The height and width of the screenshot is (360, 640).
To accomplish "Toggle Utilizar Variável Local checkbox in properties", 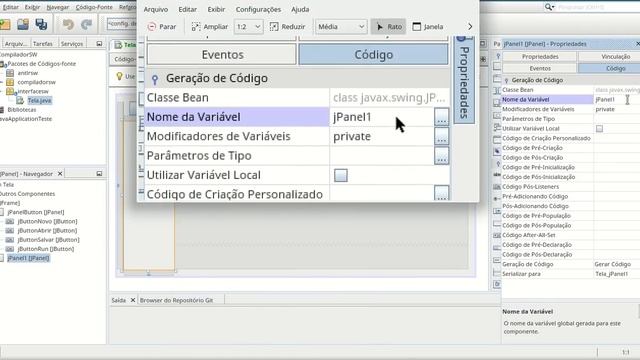I will [x=599, y=129].
